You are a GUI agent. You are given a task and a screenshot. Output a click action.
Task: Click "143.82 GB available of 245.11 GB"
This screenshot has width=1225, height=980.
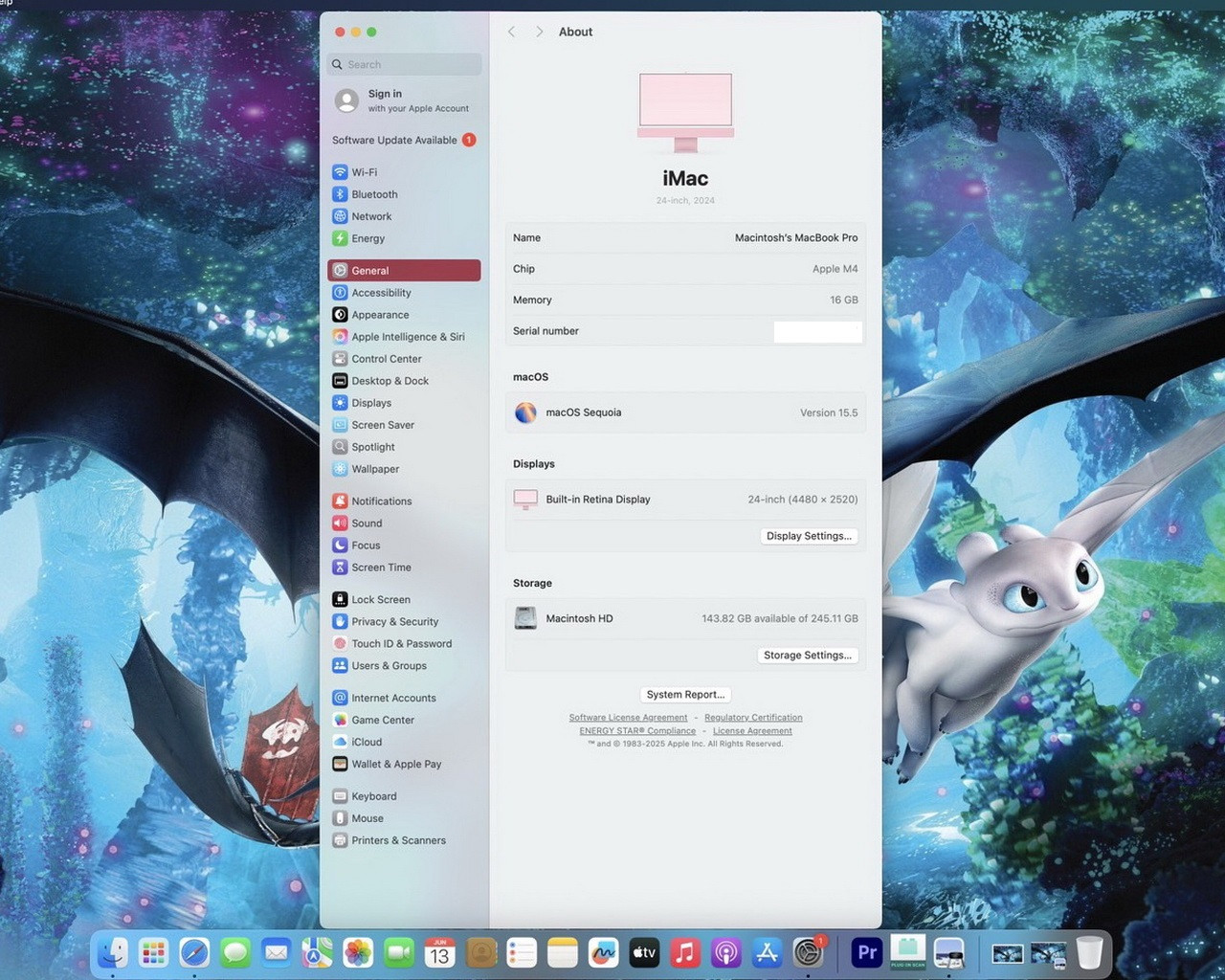click(779, 619)
